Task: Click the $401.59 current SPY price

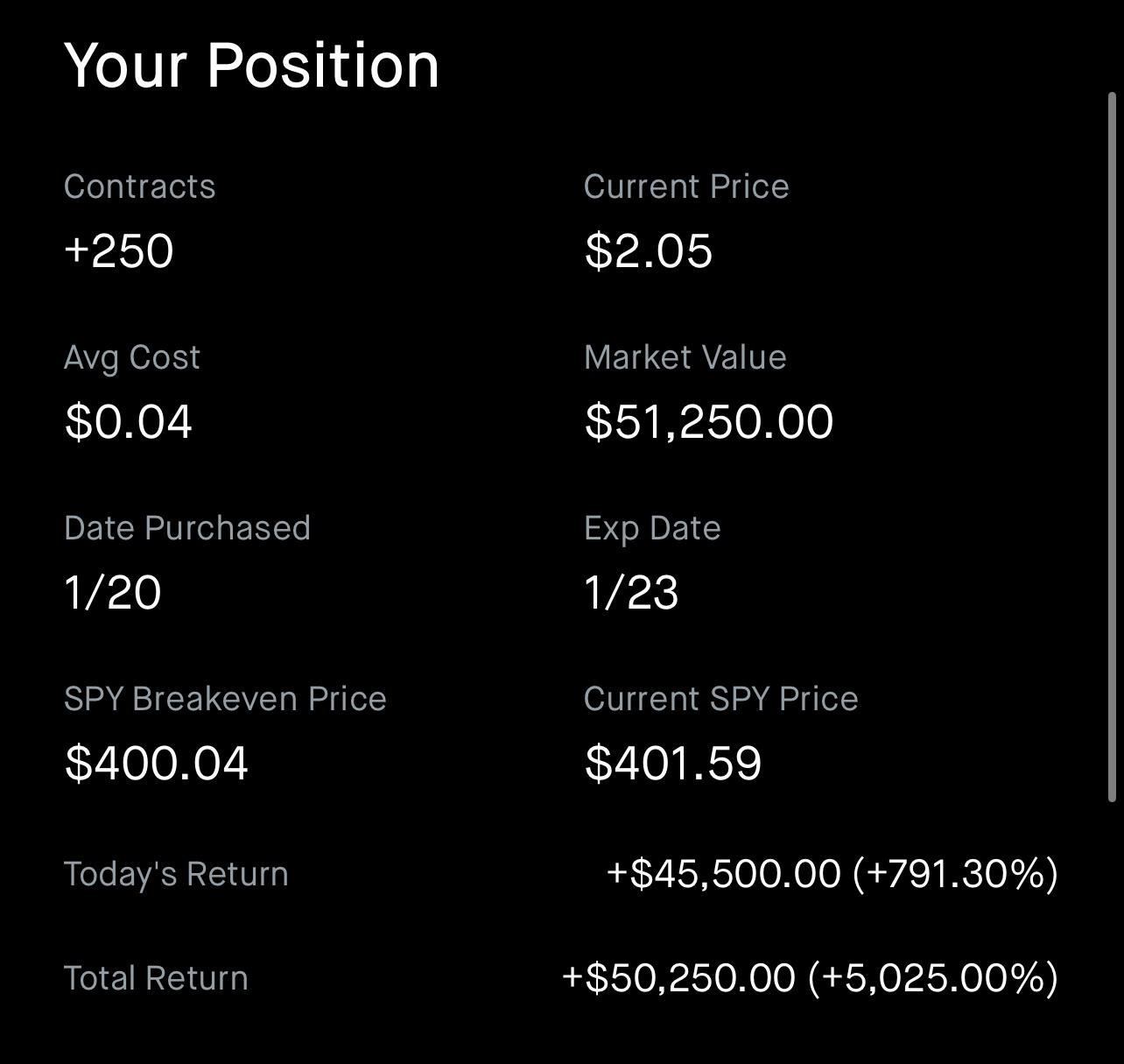Action: 673,764
